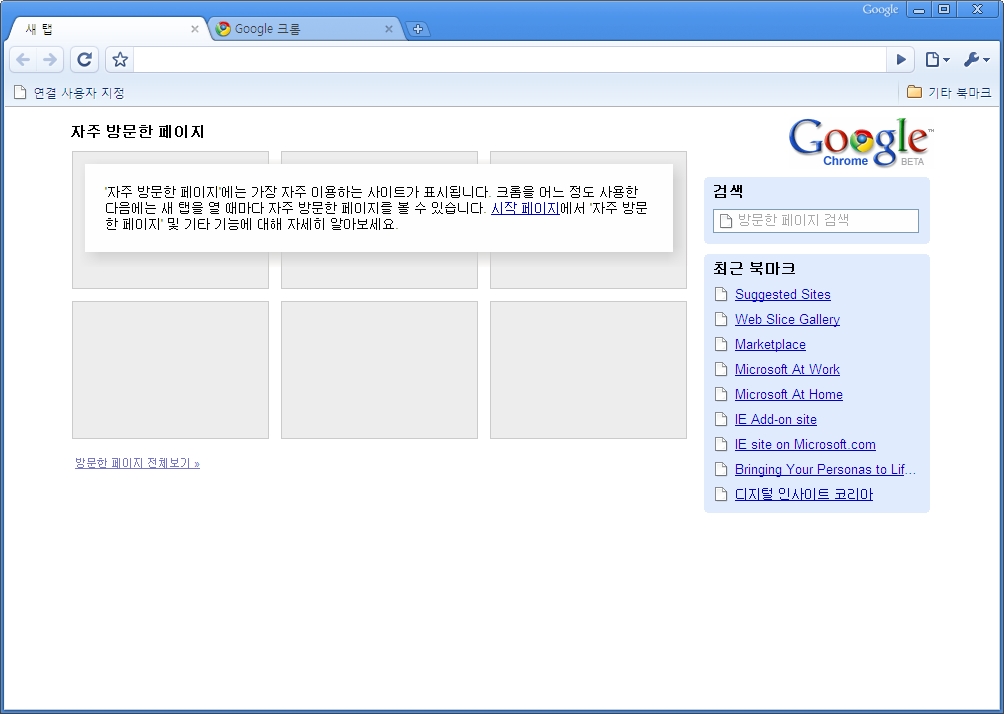The width and height of the screenshot is (1004, 714).
Task: Click page icon next to IE Add-on site
Action: pyautogui.click(x=721, y=419)
